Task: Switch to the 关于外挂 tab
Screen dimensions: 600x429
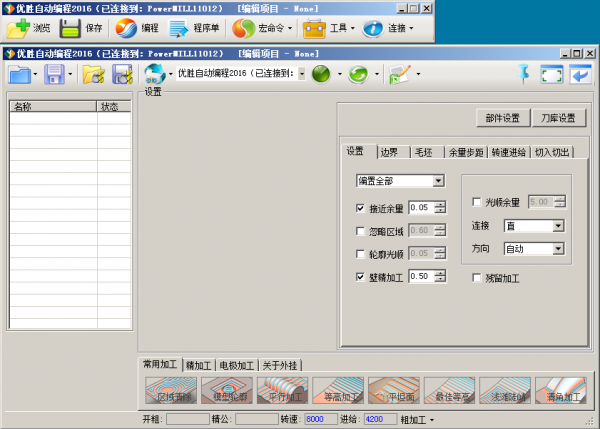Action: pos(280,365)
